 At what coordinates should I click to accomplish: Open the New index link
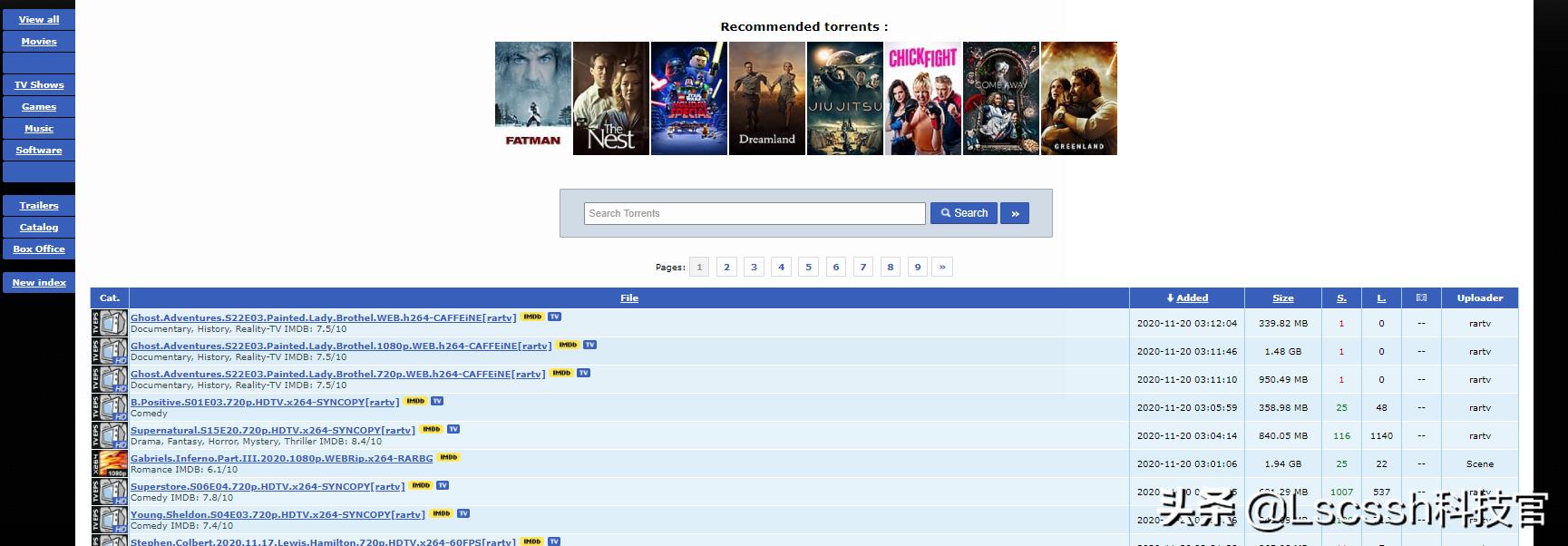point(39,282)
